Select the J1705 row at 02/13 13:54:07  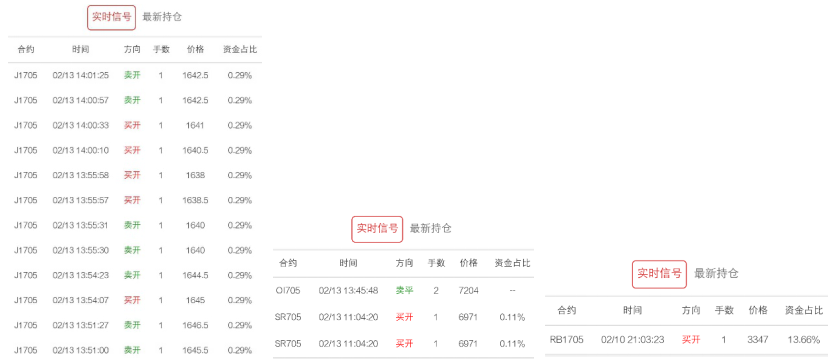pos(135,300)
